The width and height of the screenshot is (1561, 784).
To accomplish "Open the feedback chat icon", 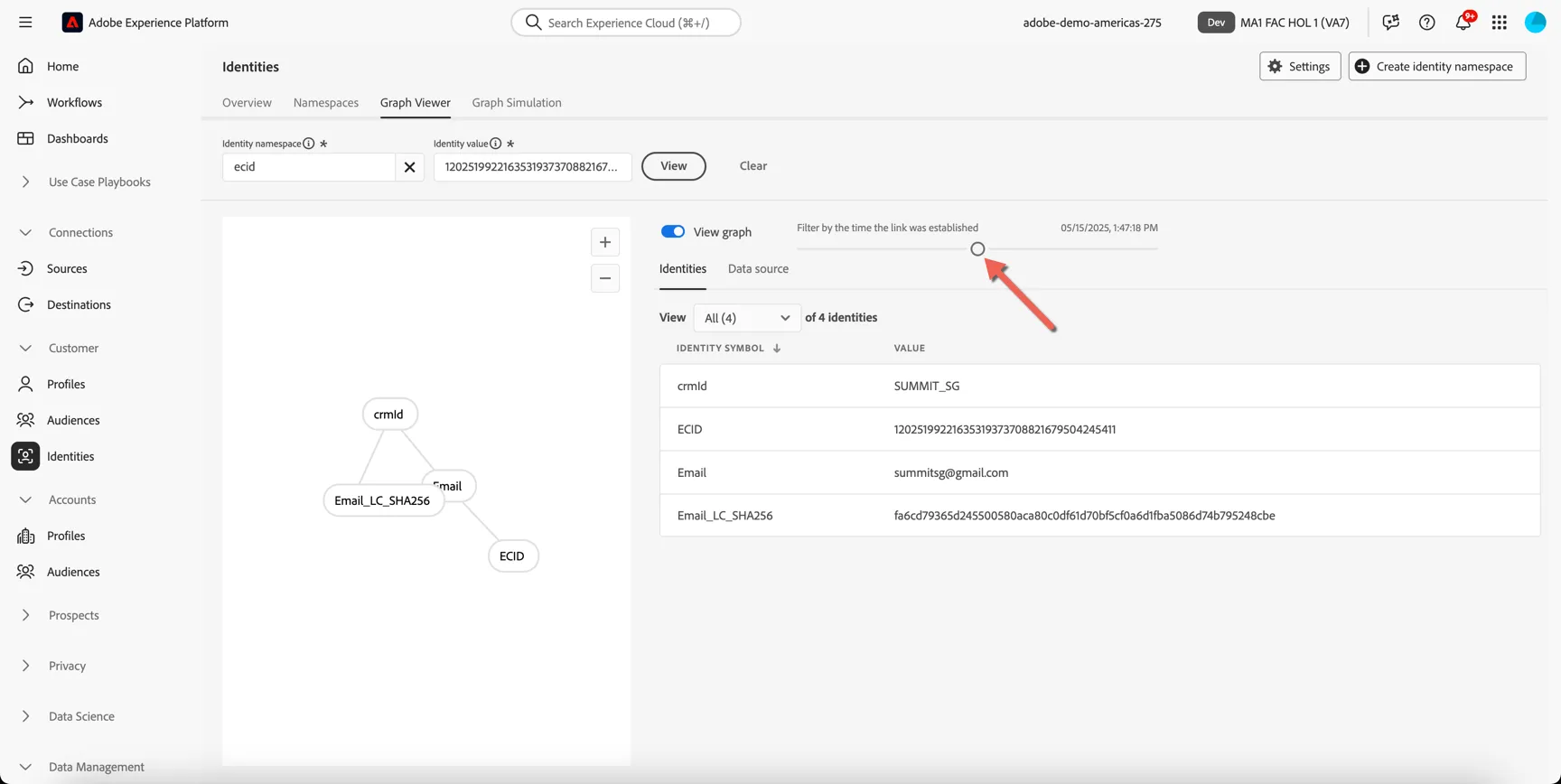I will click(1391, 23).
